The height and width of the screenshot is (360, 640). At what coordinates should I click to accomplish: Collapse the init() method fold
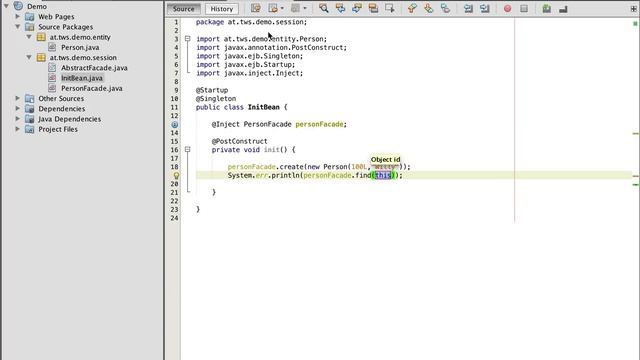pyautogui.click(x=187, y=149)
